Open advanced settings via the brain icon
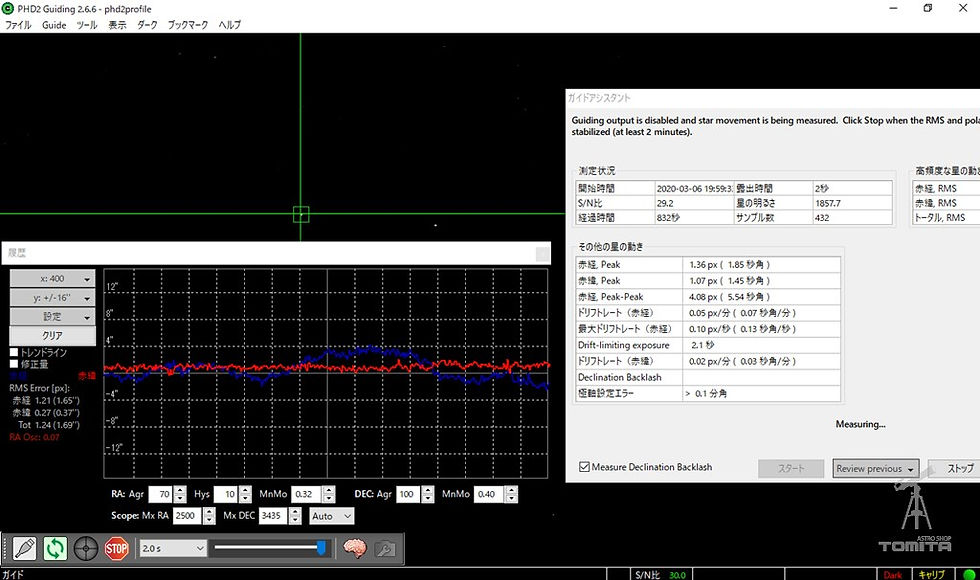Screen dimensions: 980x580 point(355,549)
